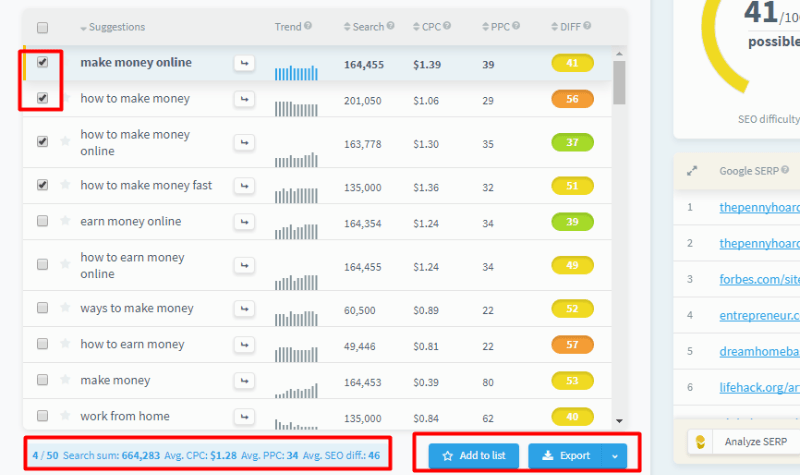Click arrow icon in how to make money row

tap(244, 99)
